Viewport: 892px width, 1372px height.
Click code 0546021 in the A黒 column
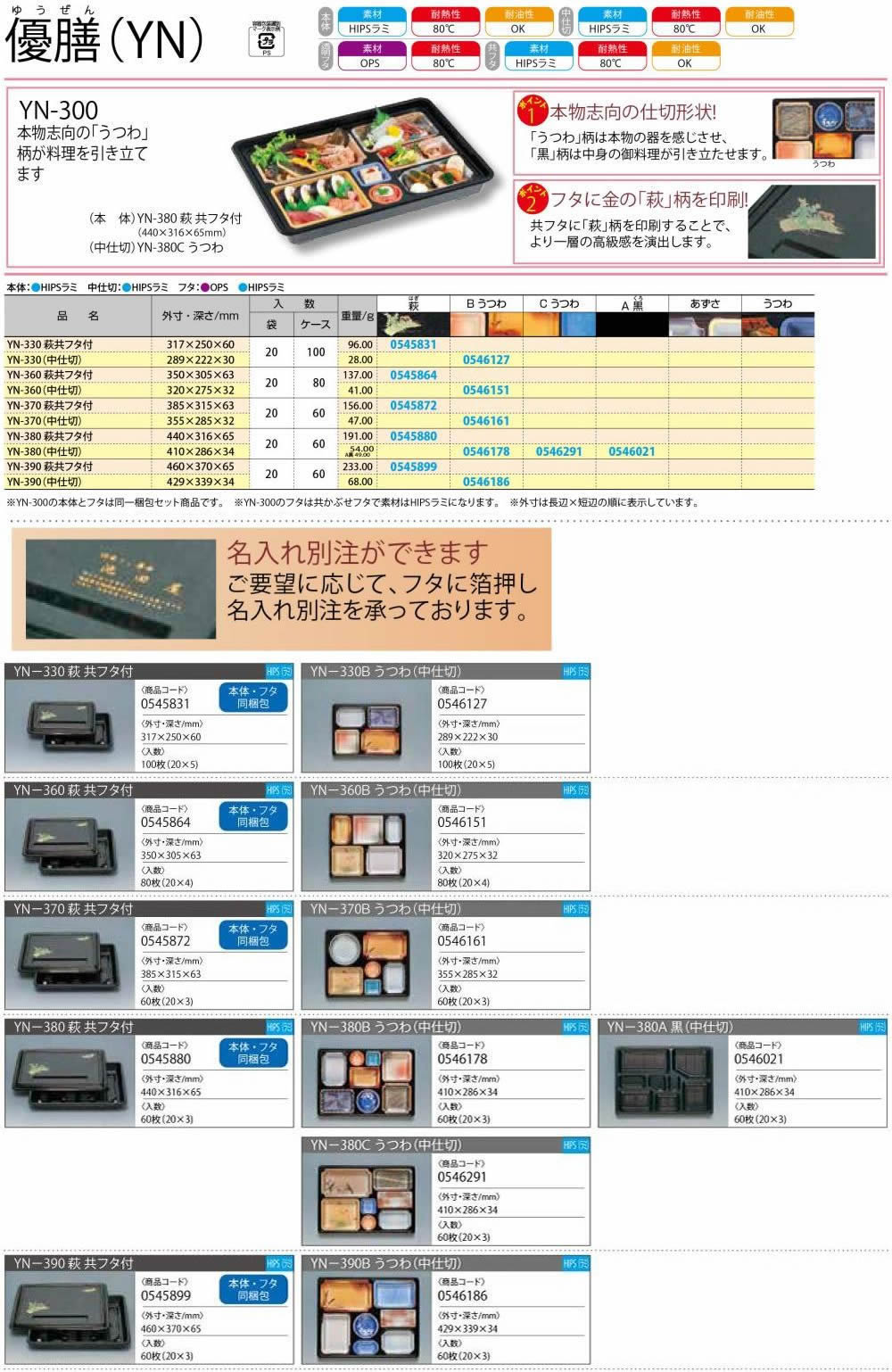(x=632, y=451)
